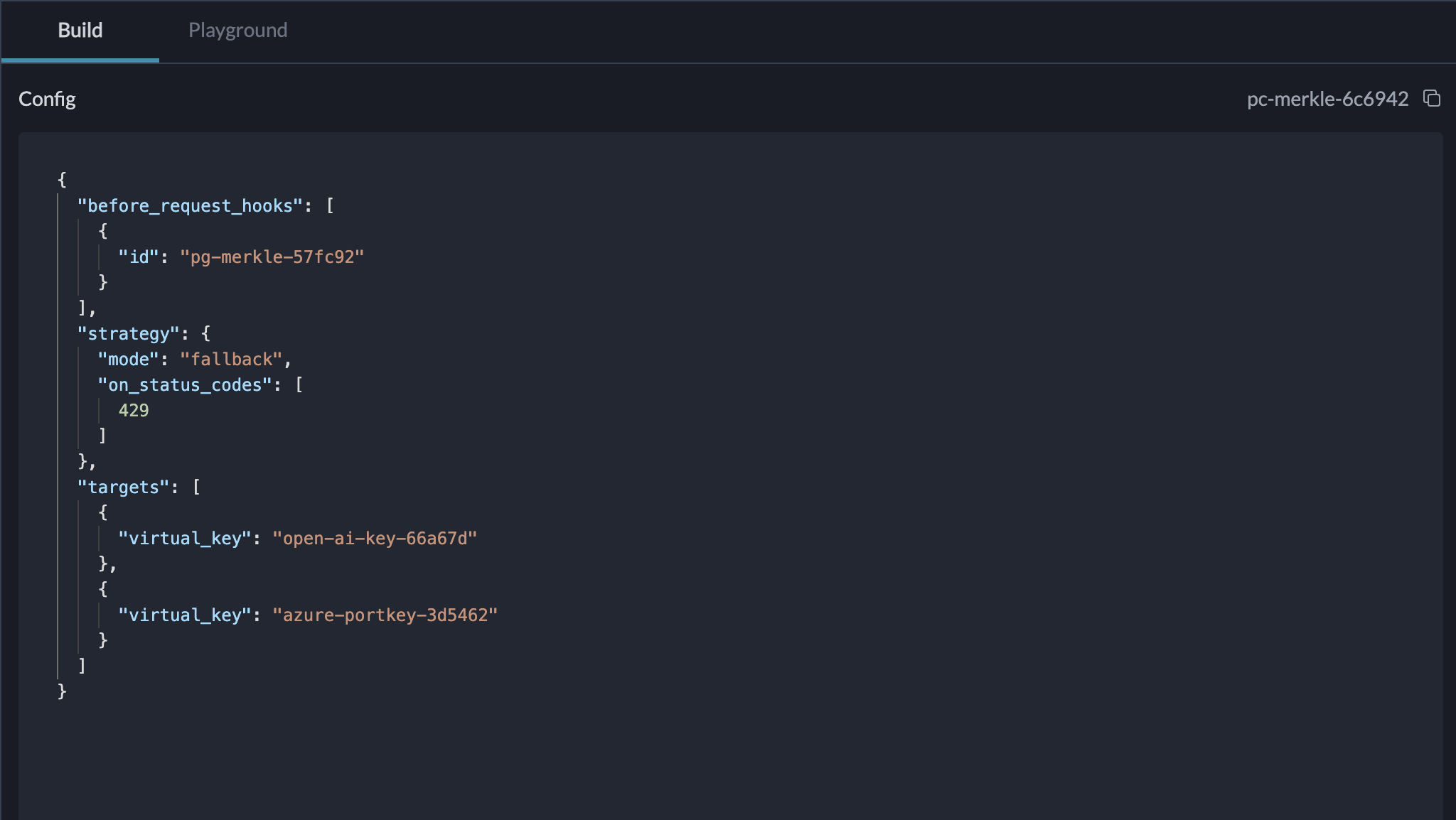This screenshot has width=1456, height=820.
Task: Click the pc-merkle-6c6942 config identifier text
Action: coord(1327,99)
